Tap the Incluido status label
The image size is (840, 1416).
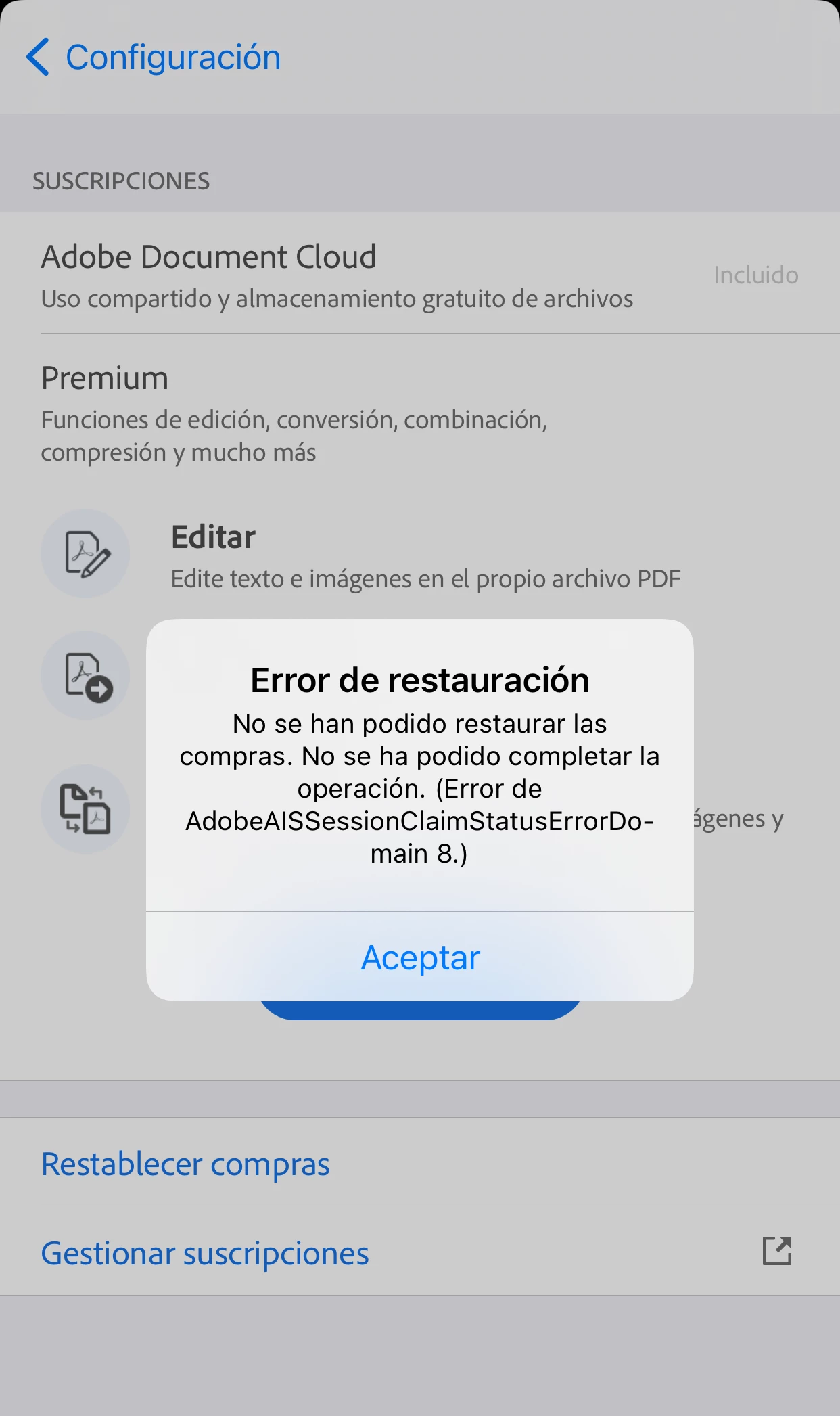tap(756, 275)
